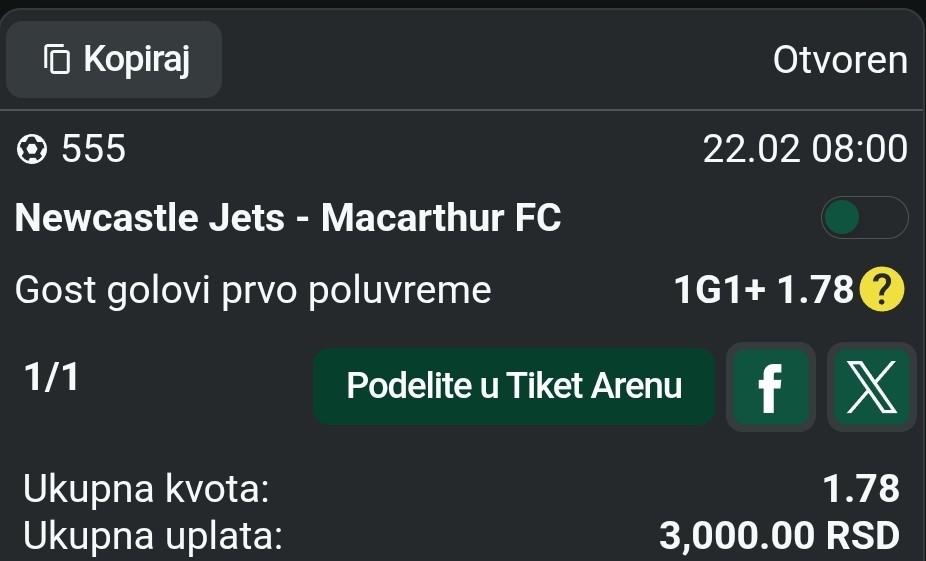Click the match code 555
Screen dimensions: 926x561
click(x=94, y=150)
